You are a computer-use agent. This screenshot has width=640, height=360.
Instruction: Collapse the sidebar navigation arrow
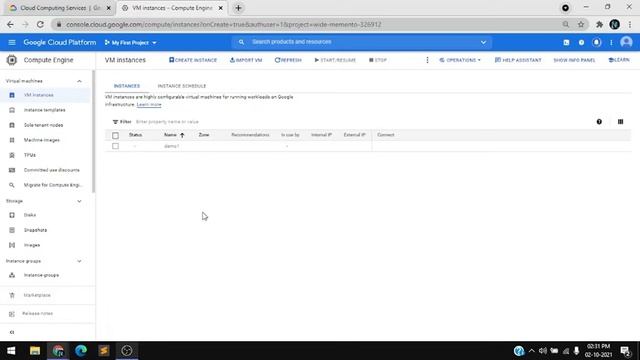12,332
